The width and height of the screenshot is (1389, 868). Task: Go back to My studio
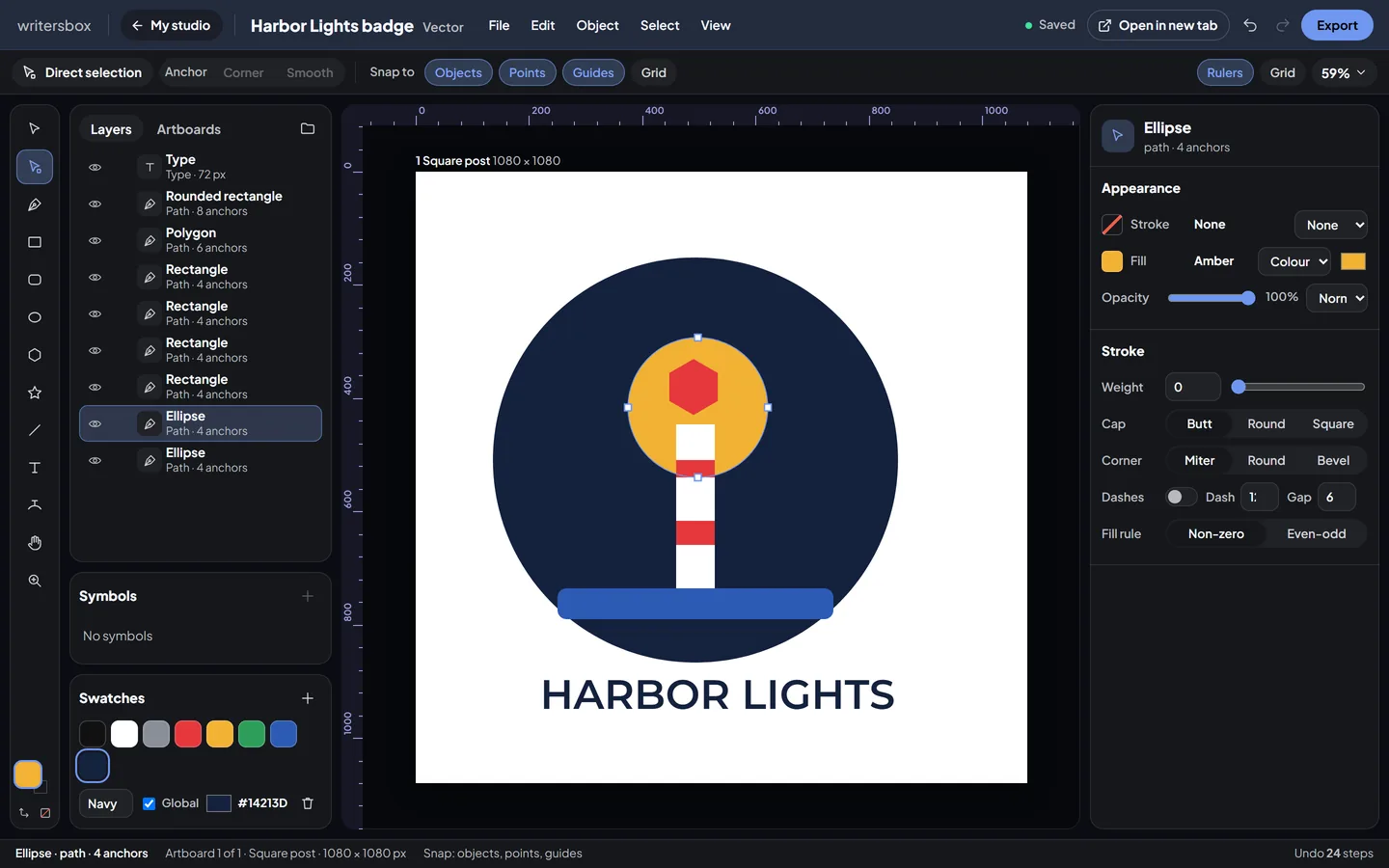point(171,25)
